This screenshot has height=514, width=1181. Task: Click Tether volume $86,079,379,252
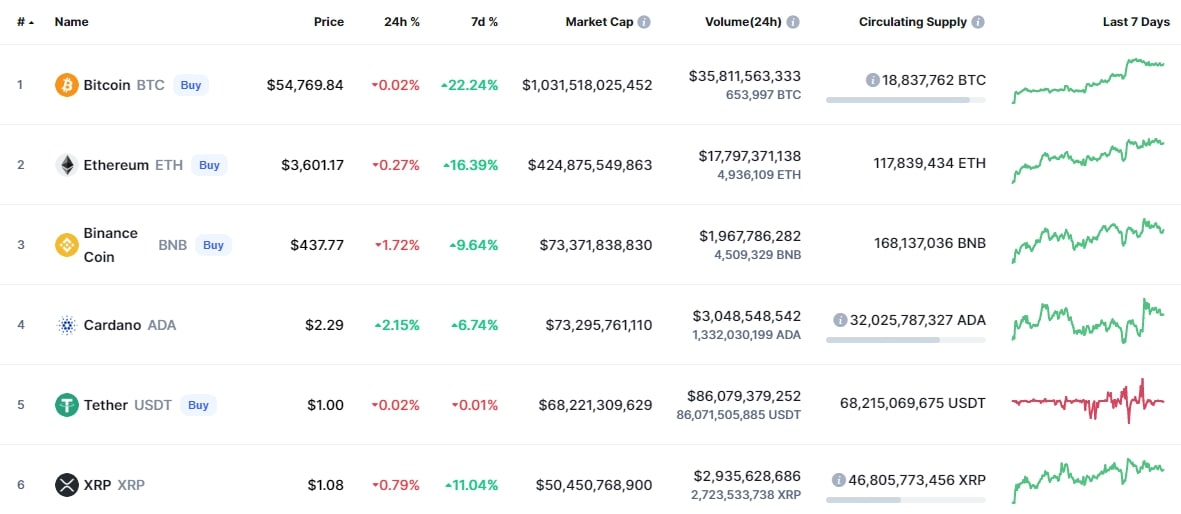(x=745, y=396)
